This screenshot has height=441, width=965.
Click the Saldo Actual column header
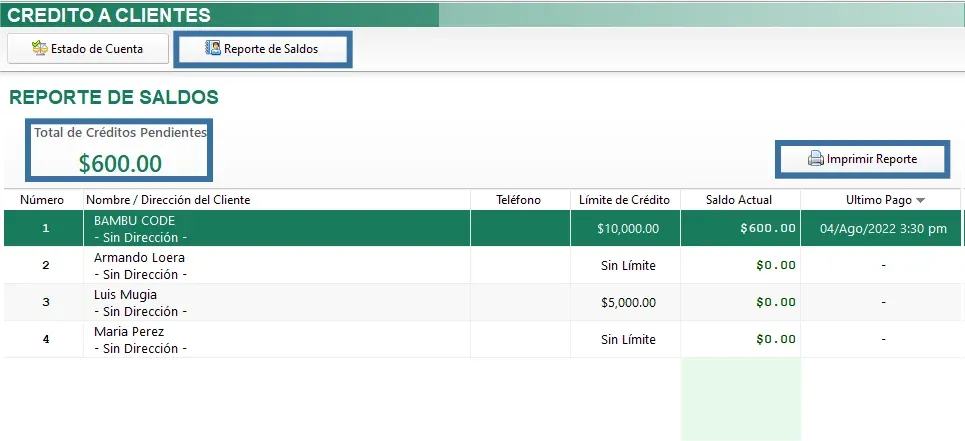pyautogui.click(x=739, y=200)
